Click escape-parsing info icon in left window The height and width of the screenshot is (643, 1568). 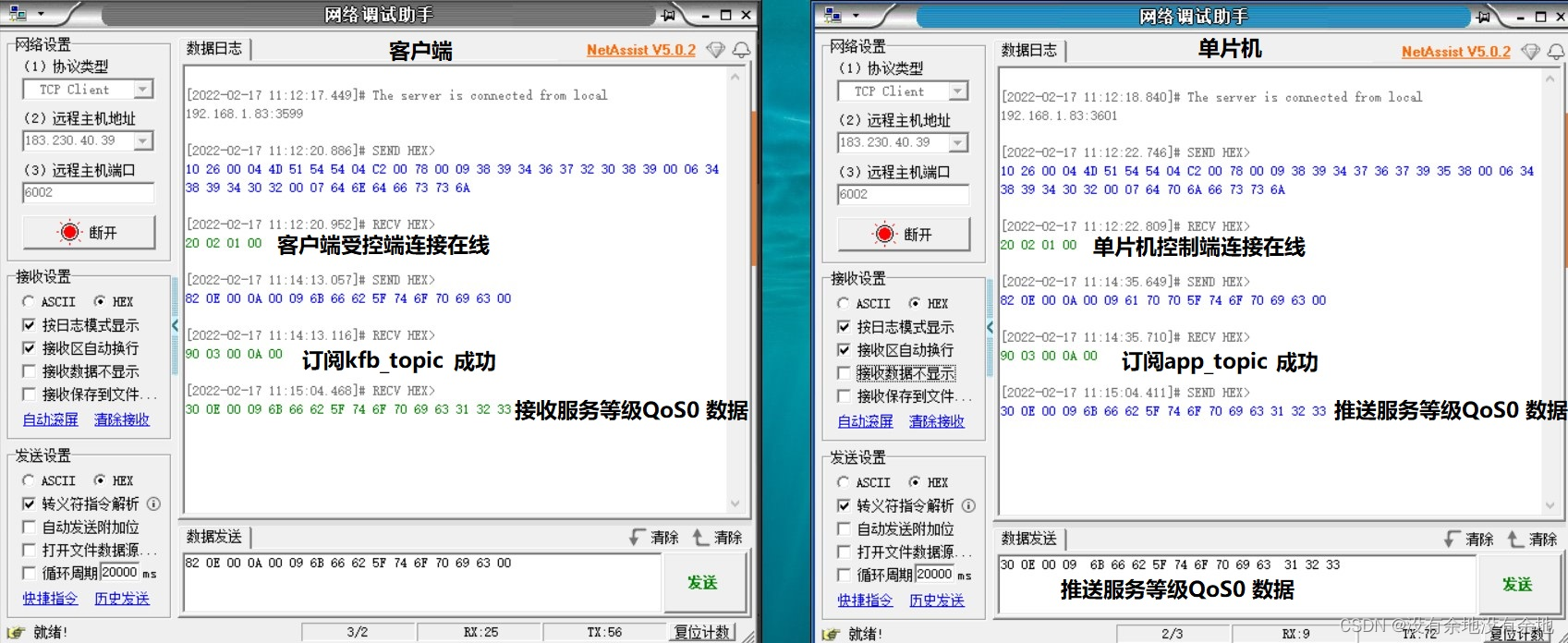[x=153, y=503]
